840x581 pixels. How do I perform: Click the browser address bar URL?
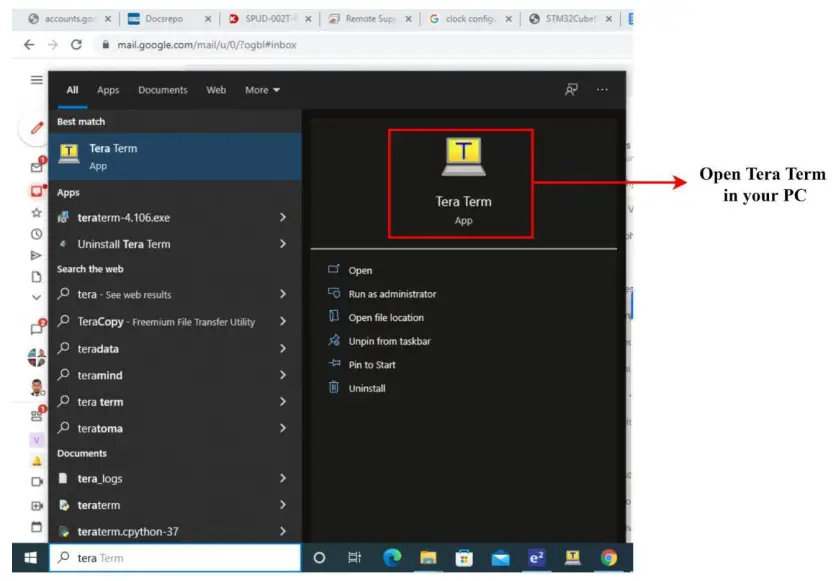[x=207, y=44]
